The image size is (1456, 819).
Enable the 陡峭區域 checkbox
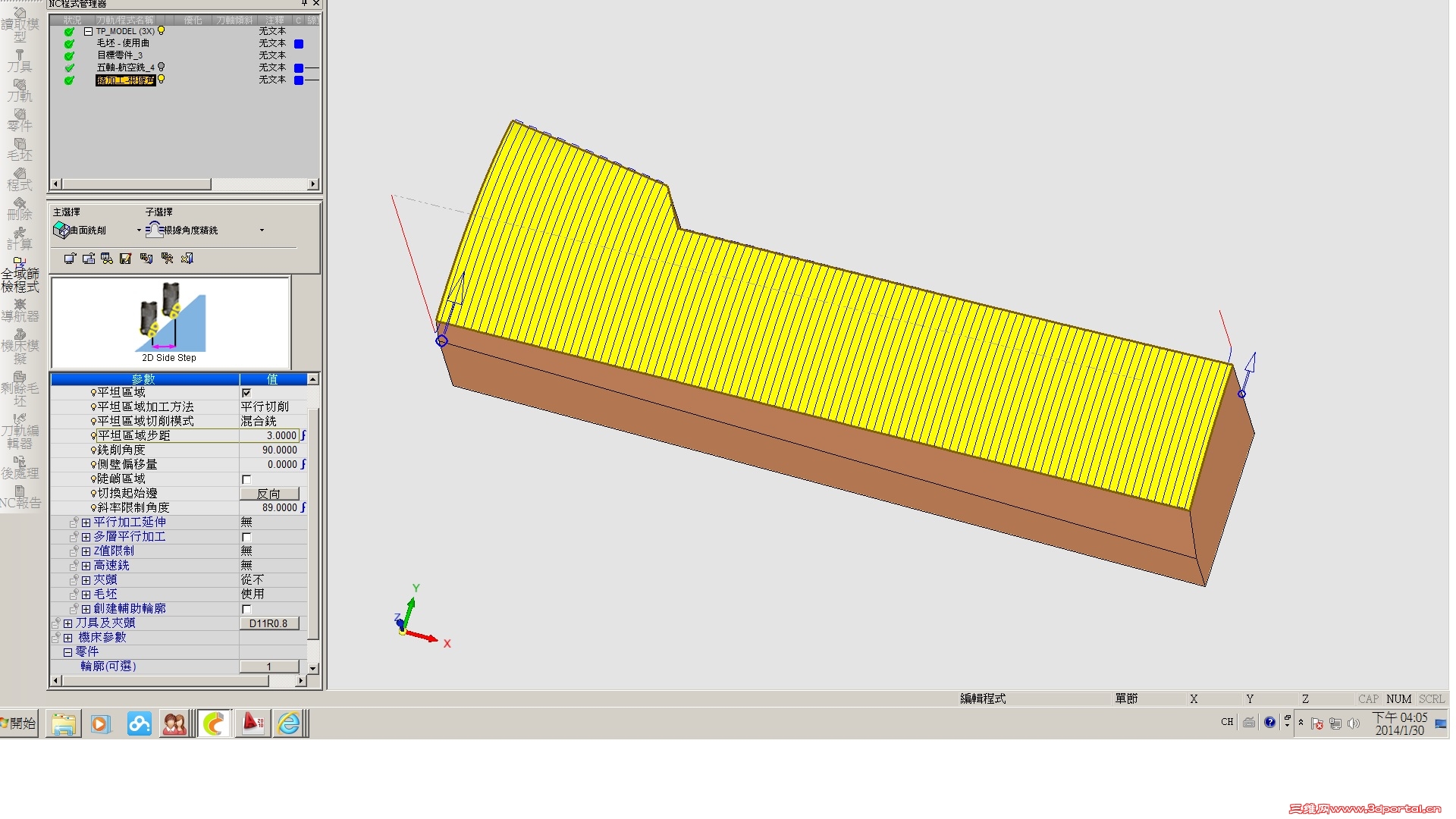[x=246, y=479]
